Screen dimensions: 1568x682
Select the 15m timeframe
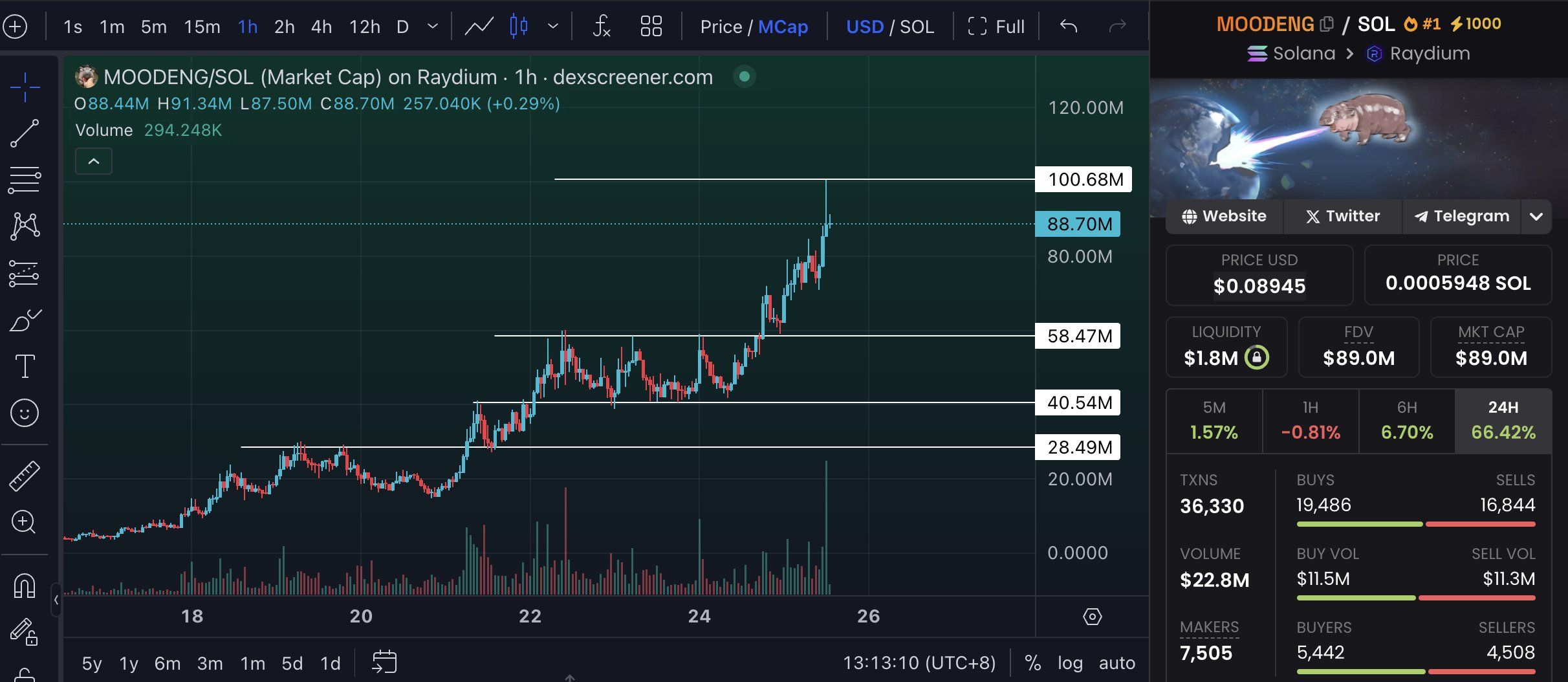click(x=202, y=27)
